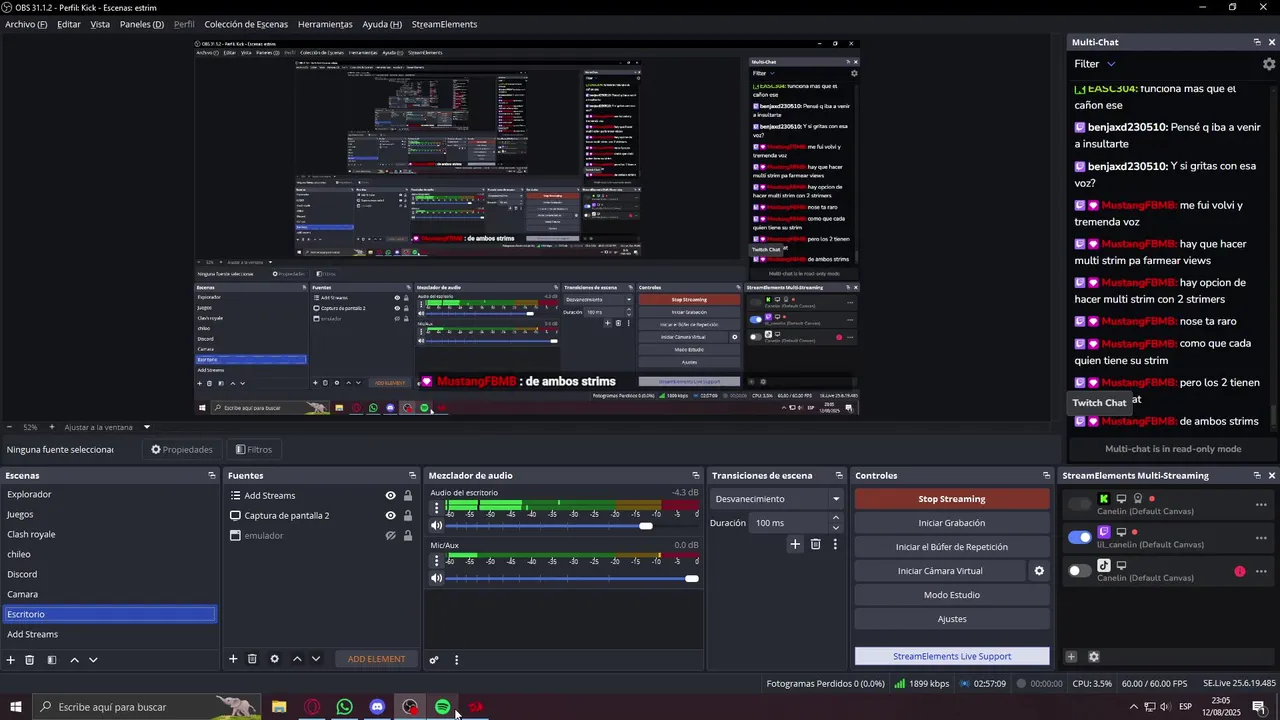Toggle lock on Add Streams source
This screenshot has height=720, width=1280.
[408, 496]
